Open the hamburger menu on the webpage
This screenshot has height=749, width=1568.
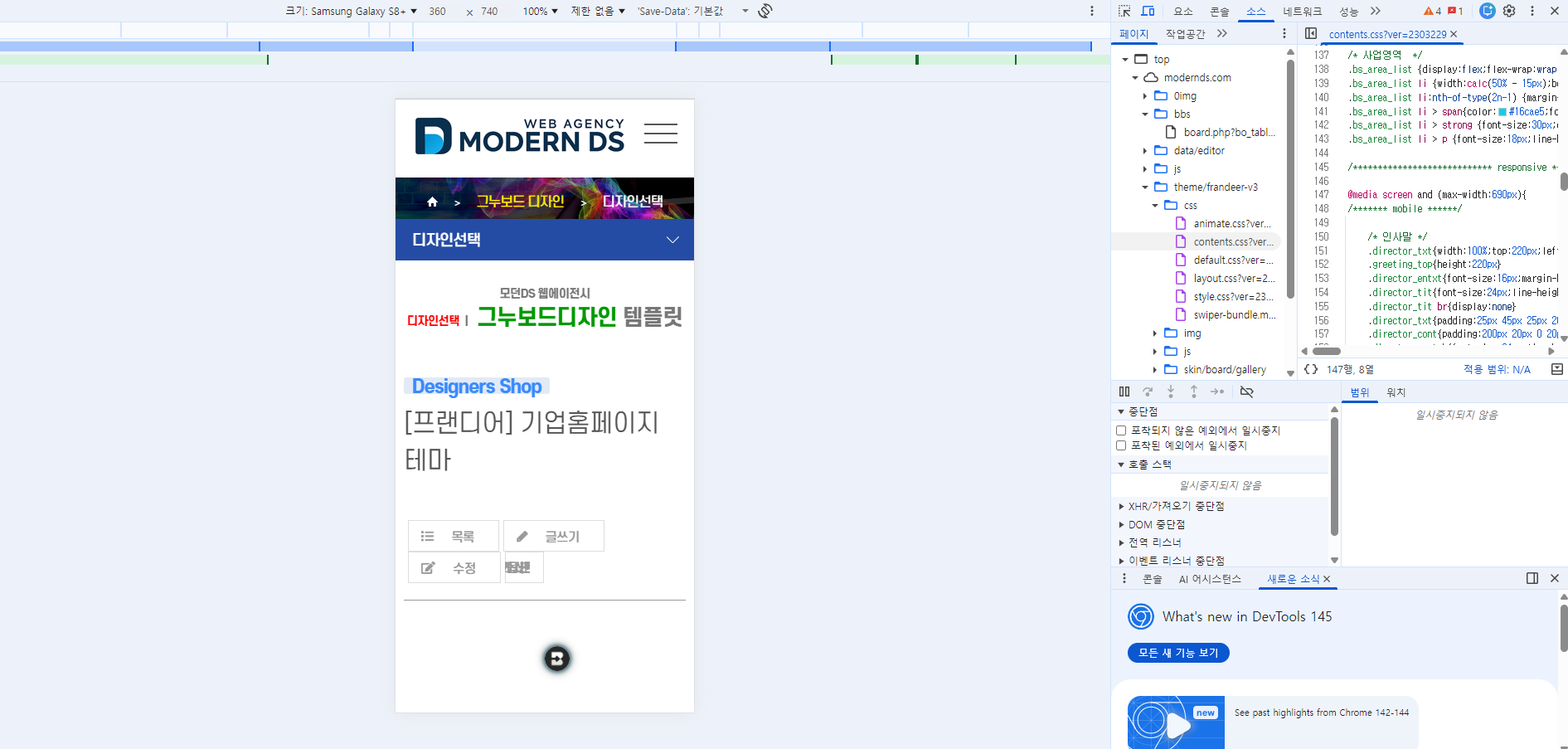[x=660, y=134]
